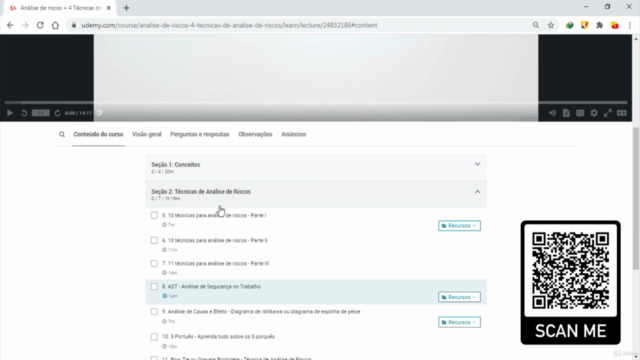Image resolution: width=640 pixels, height=360 pixels.
Task: Open the Extensions puzzle icon
Action: (x=600, y=25)
